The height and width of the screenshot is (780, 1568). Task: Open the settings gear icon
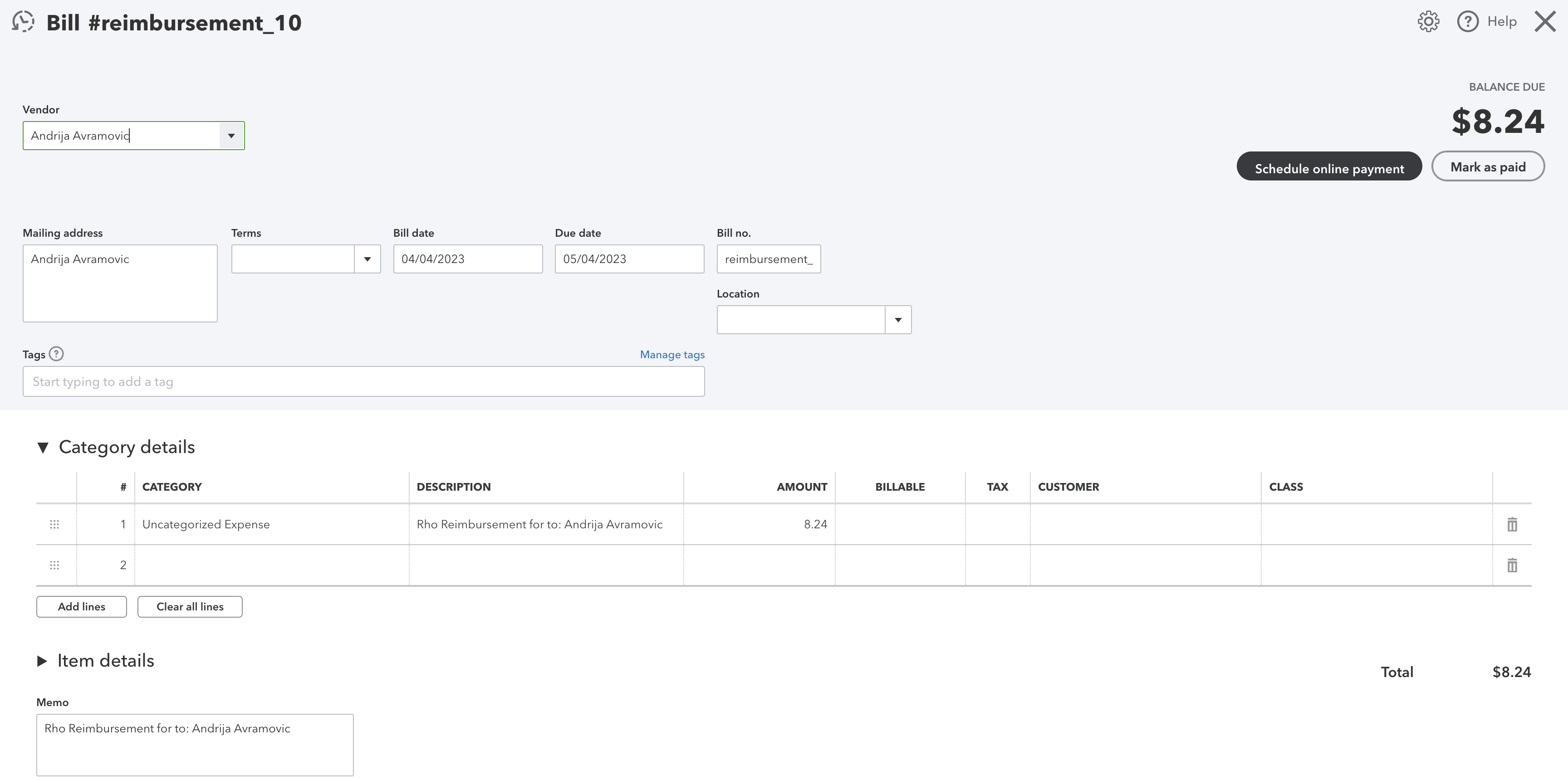pos(1428,21)
